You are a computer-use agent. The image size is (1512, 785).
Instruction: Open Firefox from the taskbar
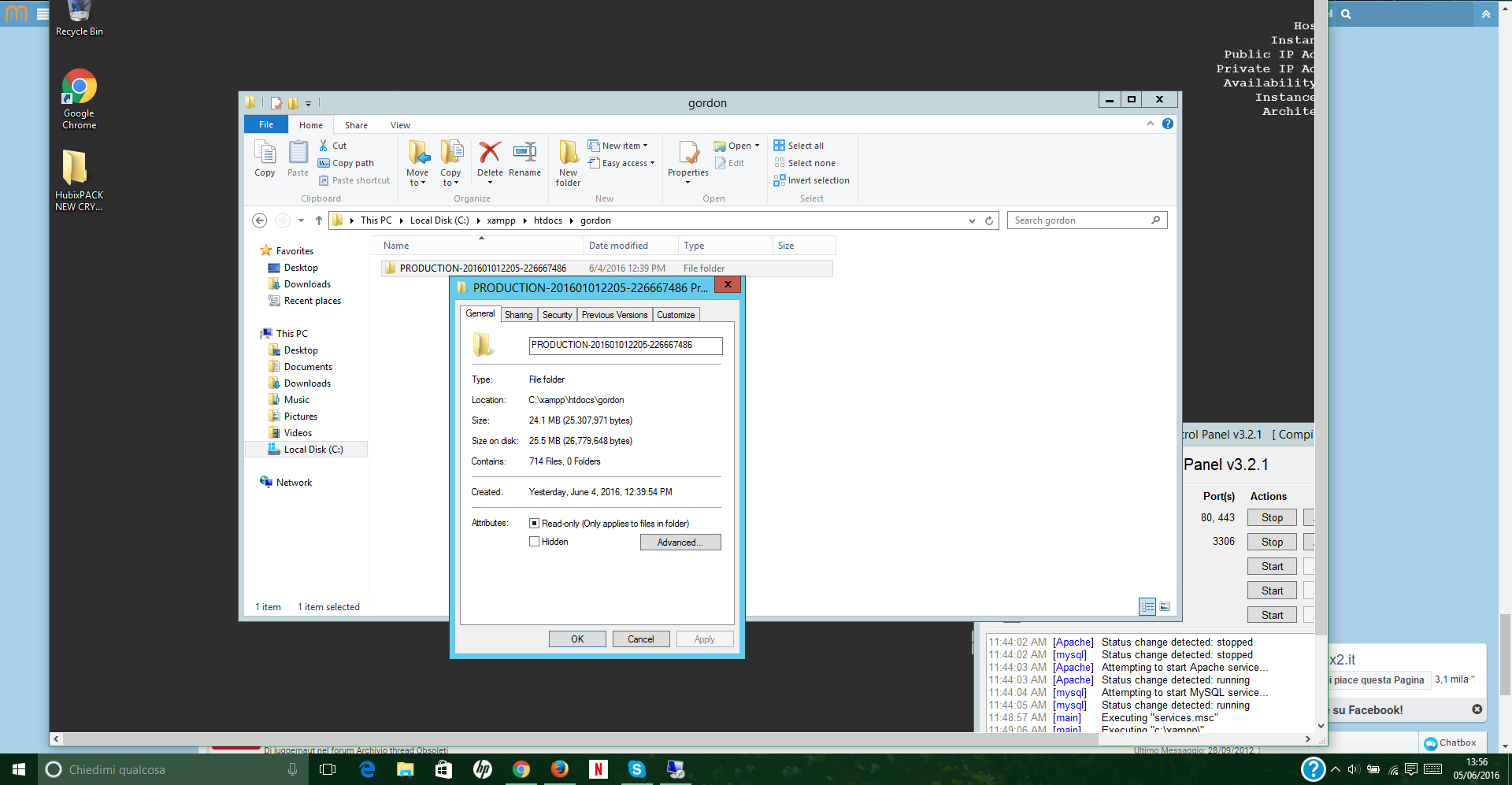pyautogui.click(x=560, y=769)
